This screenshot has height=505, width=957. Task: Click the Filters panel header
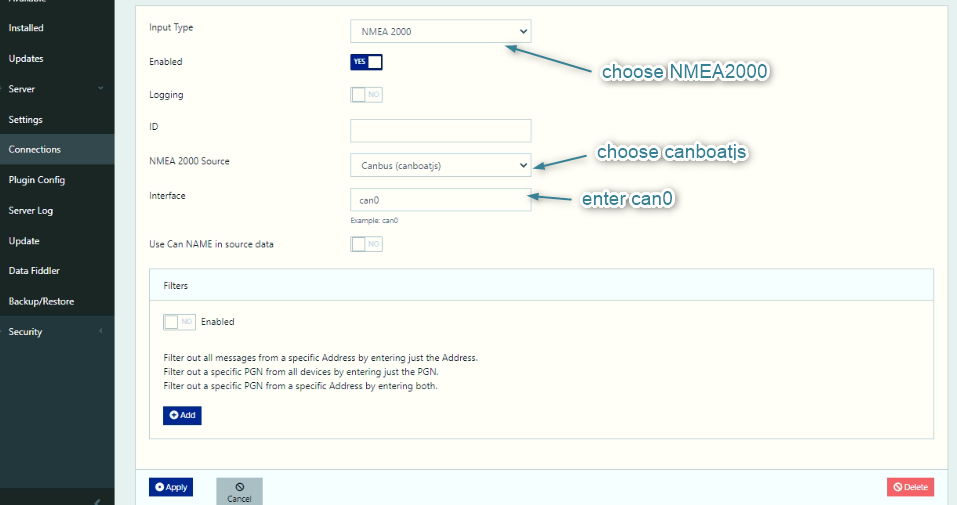pyautogui.click(x=541, y=285)
